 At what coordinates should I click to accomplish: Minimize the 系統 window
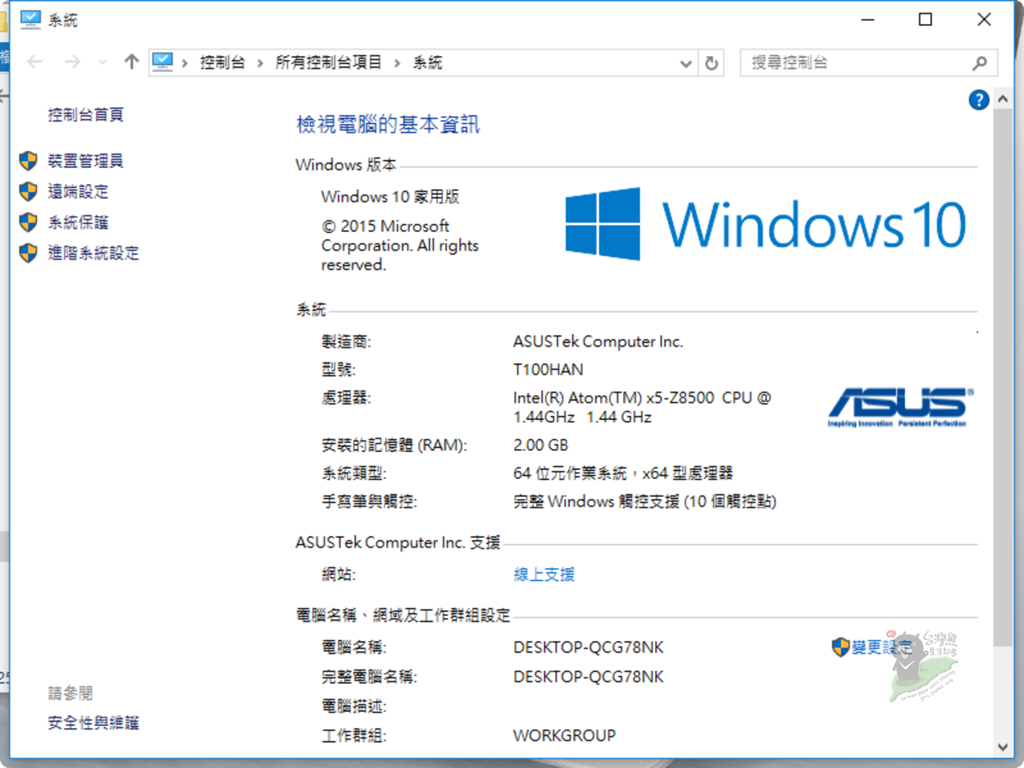point(867,20)
